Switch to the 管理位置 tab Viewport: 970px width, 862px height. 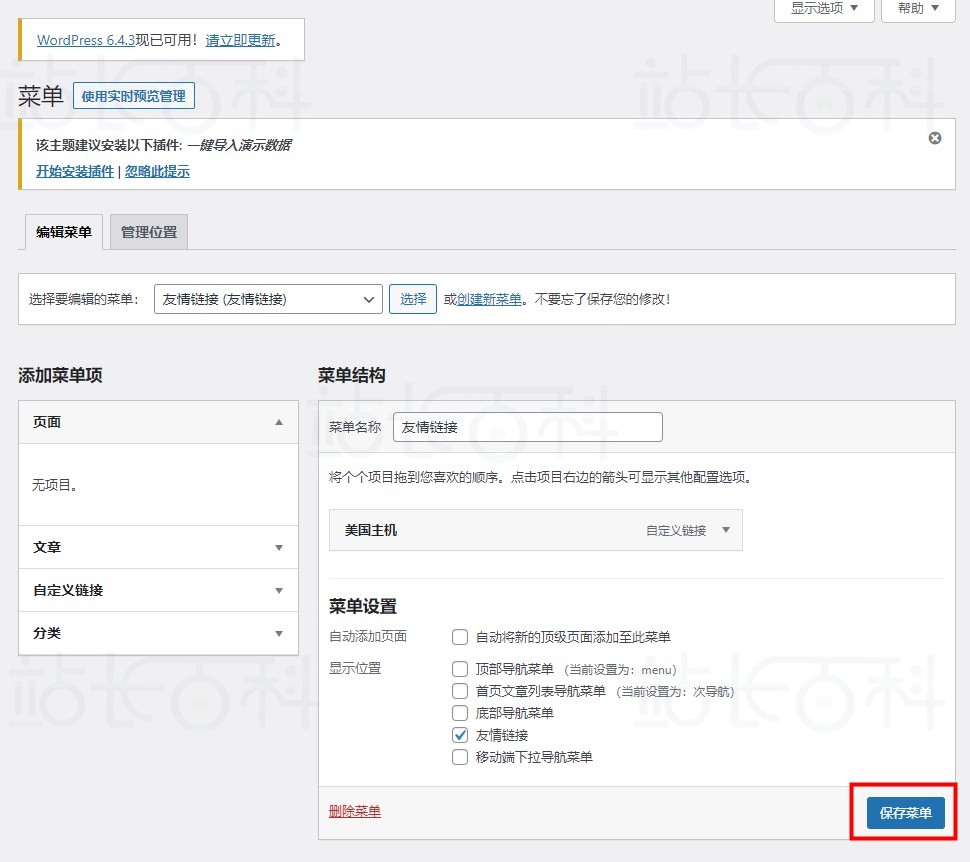tap(148, 232)
